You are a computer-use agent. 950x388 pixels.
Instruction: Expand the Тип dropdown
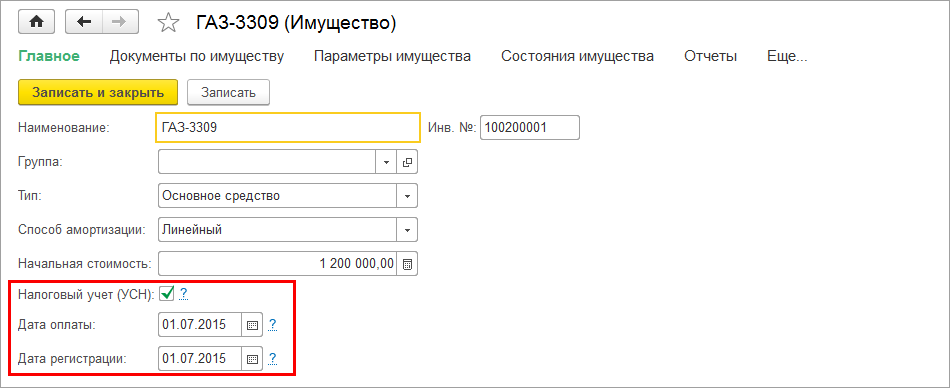click(407, 196)
